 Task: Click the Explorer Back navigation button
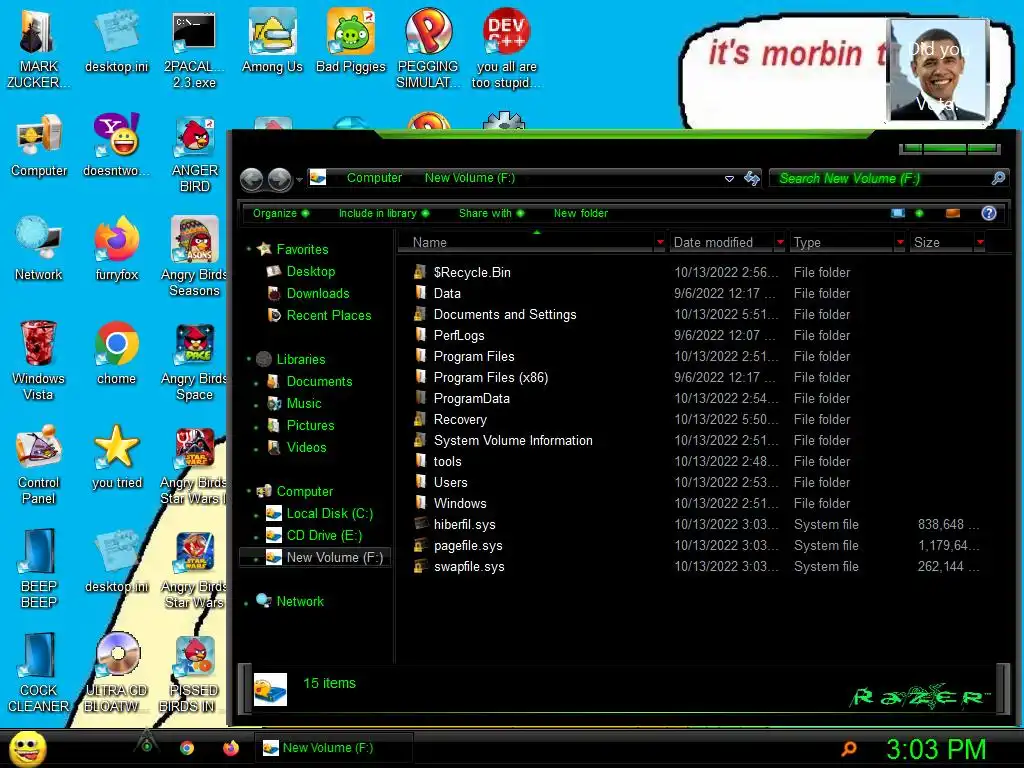(x=251, y=180)
